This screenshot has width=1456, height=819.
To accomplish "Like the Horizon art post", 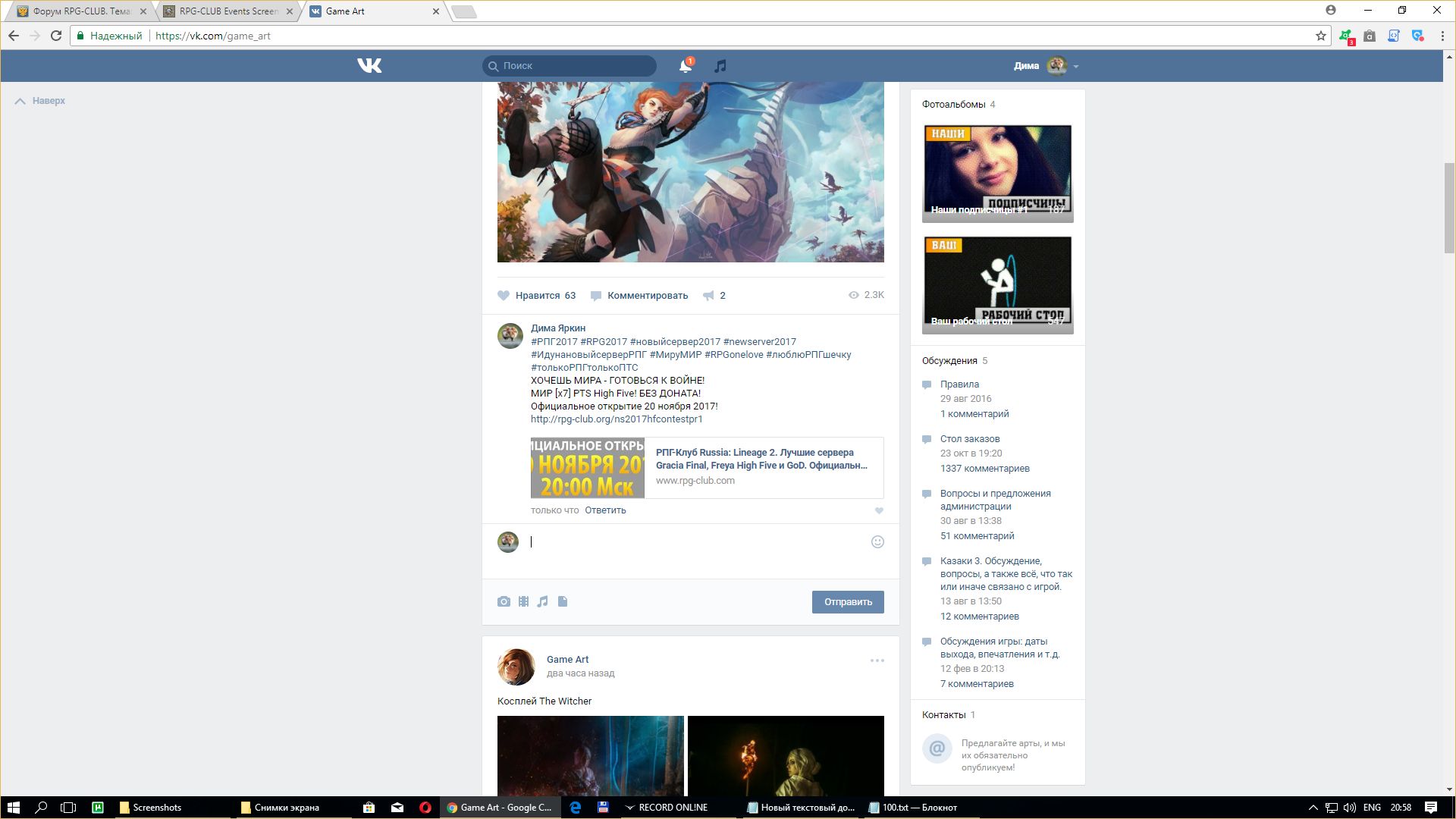I will pyautogui.click(x=504, y=296).
